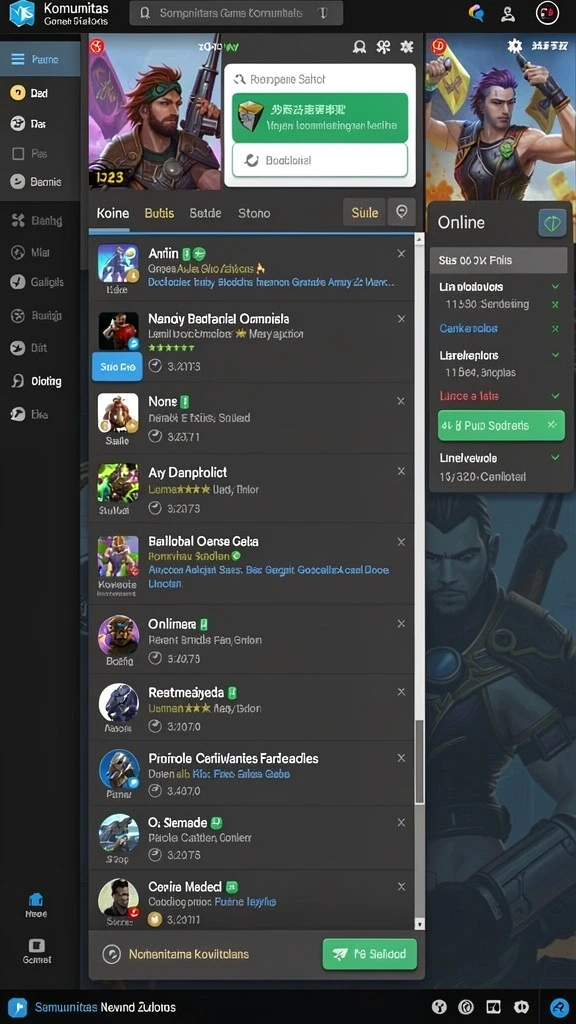Image resolution: width=576 pixels, height=1024 pixels.
Task: Click the Pas checkbox in sidebar
Action: [18, 154]
